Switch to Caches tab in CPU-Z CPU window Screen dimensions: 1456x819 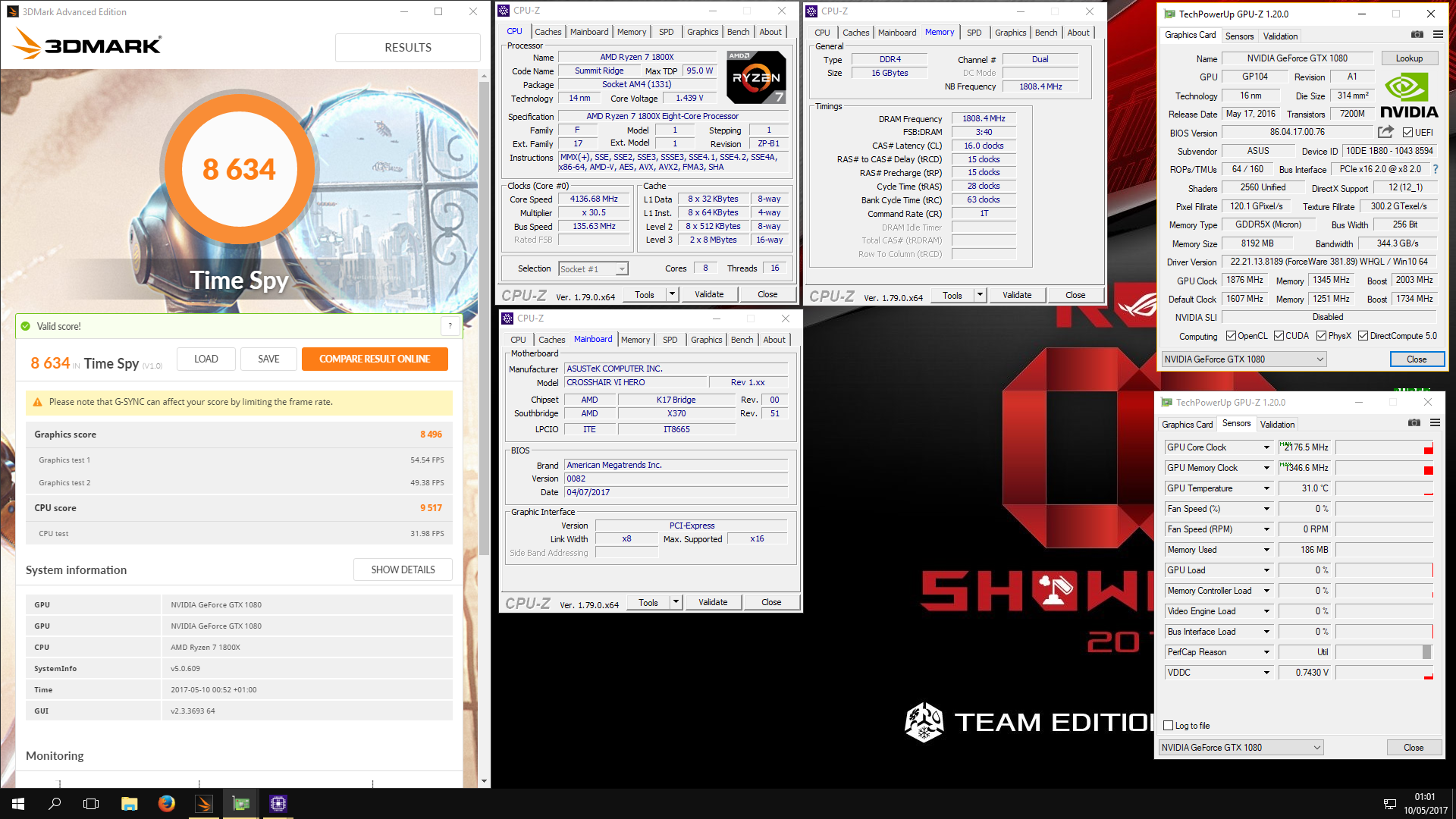click(548, 32)
